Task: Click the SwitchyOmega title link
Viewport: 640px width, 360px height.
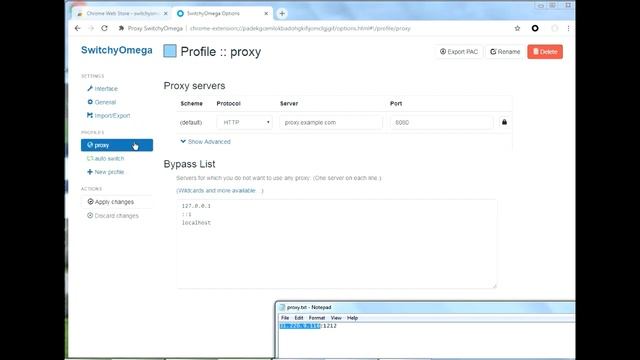Action: 117,50
